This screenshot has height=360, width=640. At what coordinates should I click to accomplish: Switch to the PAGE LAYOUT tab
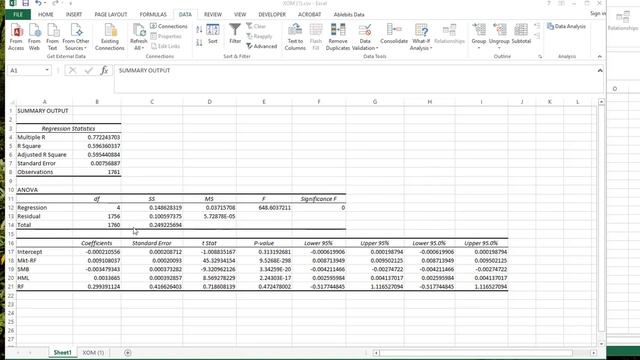[111, 14]
